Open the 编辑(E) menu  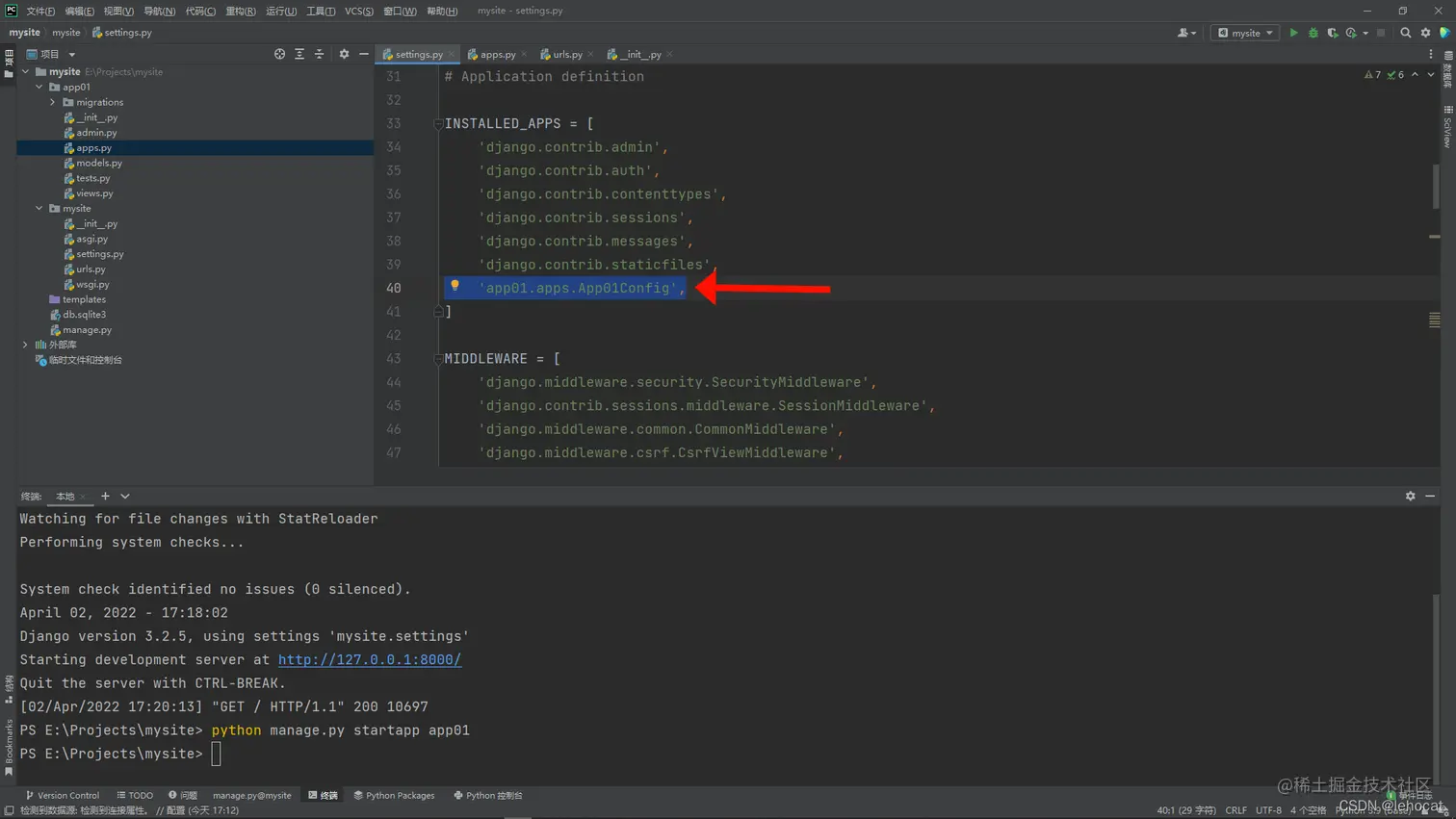click(79, 11)
